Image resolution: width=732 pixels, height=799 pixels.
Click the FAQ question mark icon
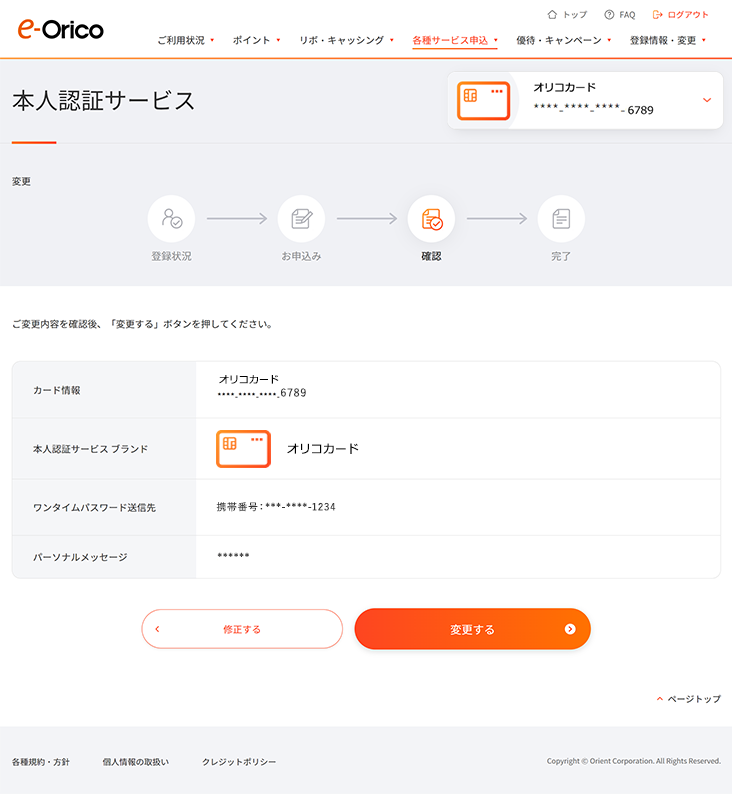click(x=609, y=15)
